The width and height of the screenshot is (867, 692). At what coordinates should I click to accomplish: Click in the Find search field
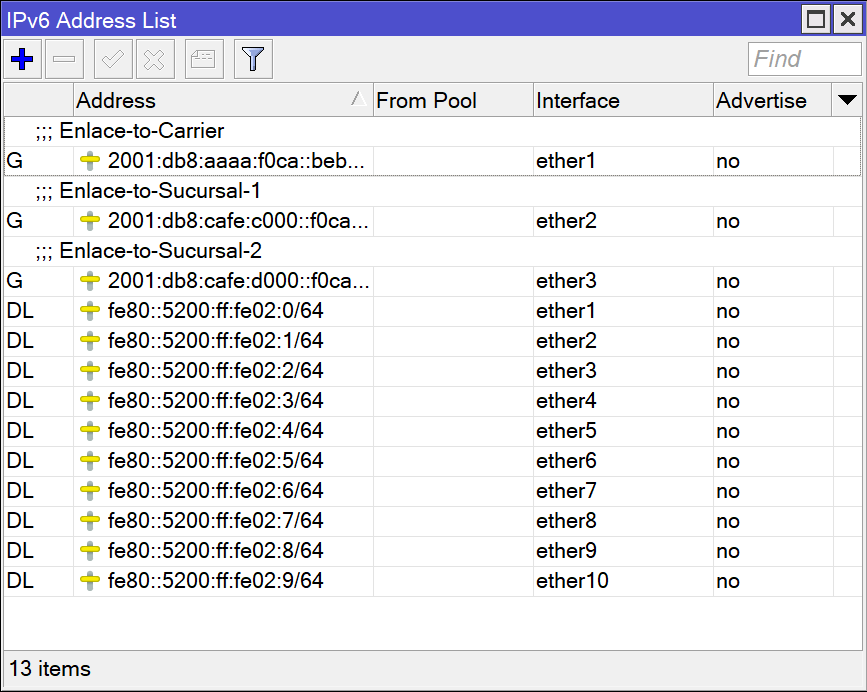[803, 60]
